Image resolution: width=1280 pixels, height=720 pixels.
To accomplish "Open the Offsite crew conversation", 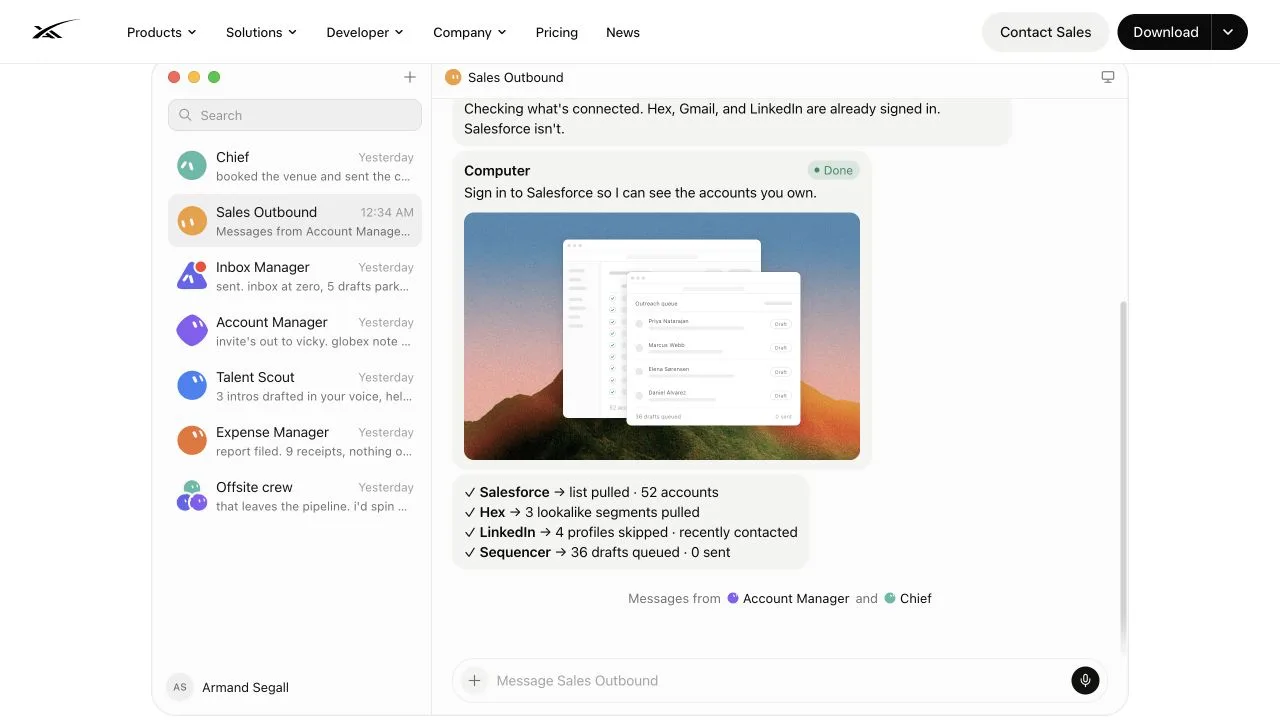I will [x=295, y=496].
